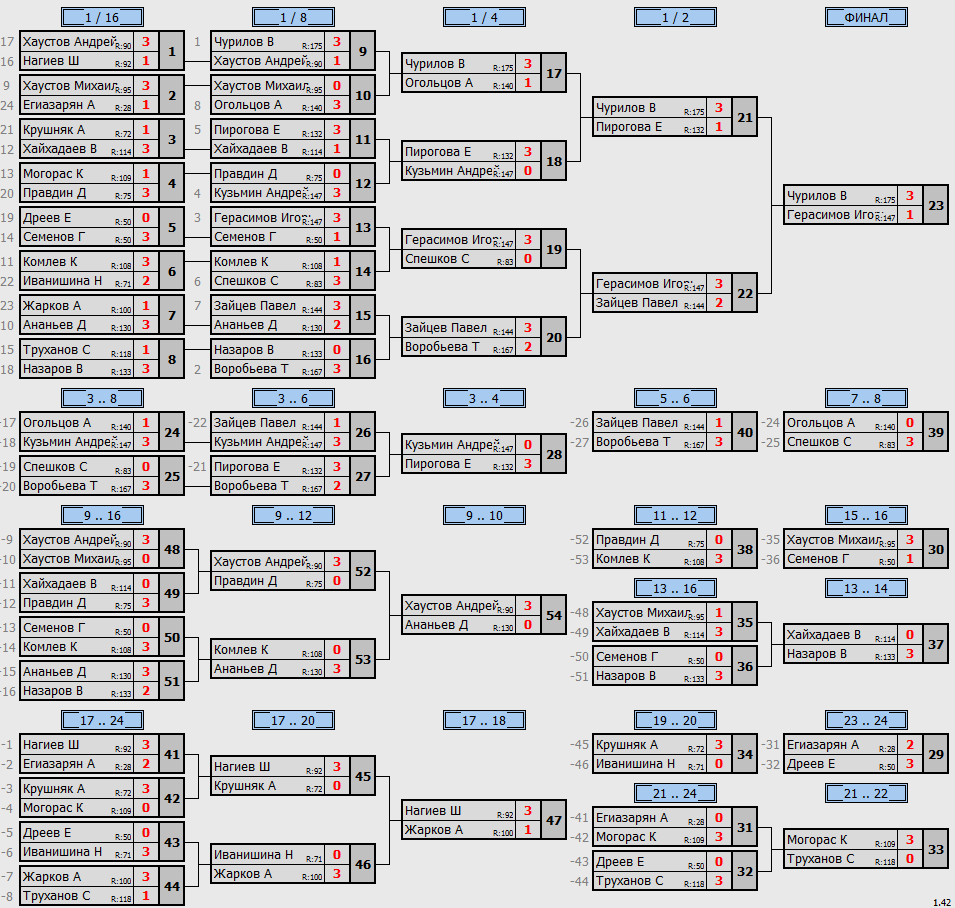The image size is (955, 908).
Task: Click match number box 5 beside Дреев Е
Action: (172, 227)
